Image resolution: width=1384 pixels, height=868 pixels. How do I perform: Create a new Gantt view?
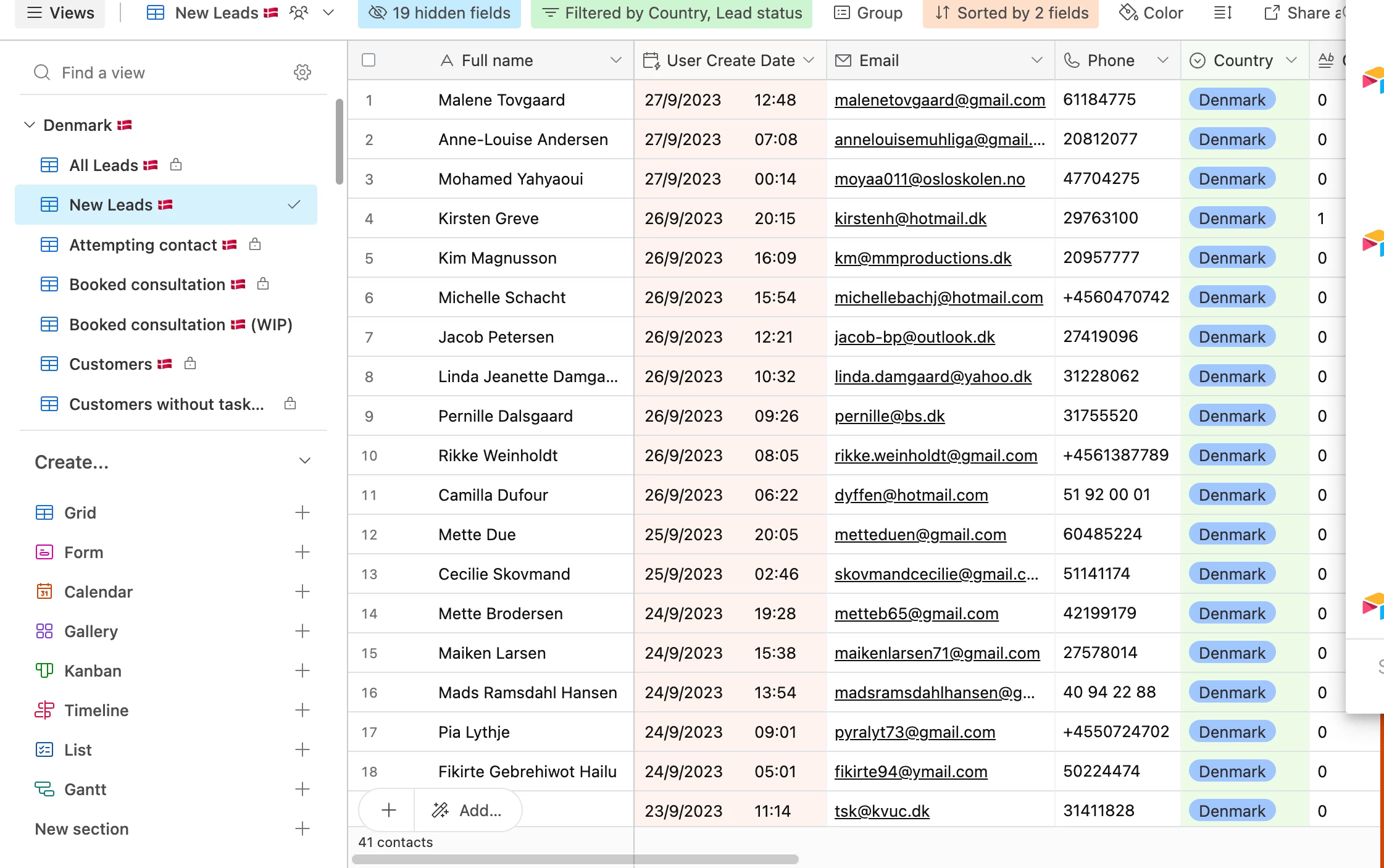[302, 789]
